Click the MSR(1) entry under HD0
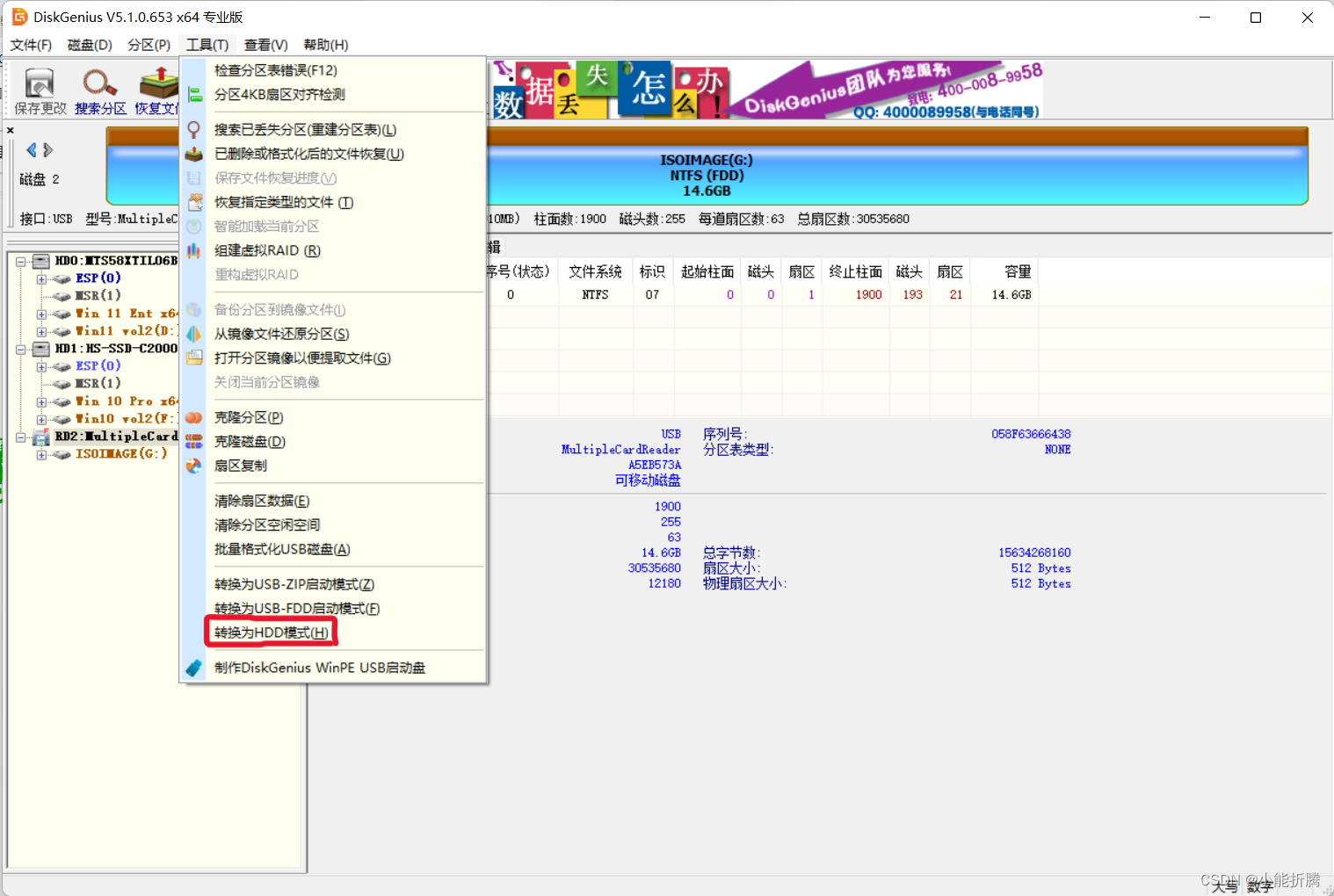 click(98, 296)
